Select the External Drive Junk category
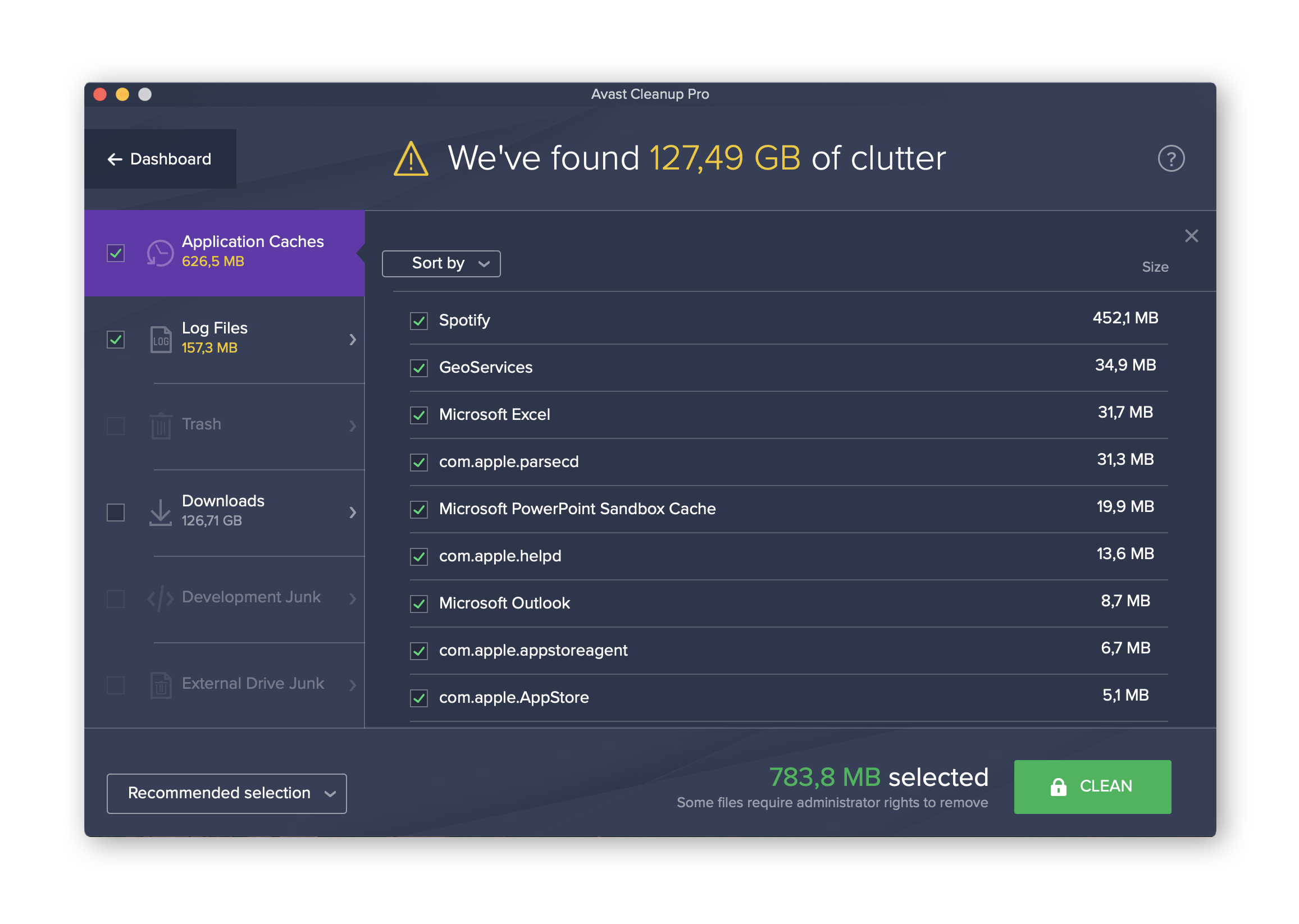Screen dimensions: 1299x924 tap(224, 685)
